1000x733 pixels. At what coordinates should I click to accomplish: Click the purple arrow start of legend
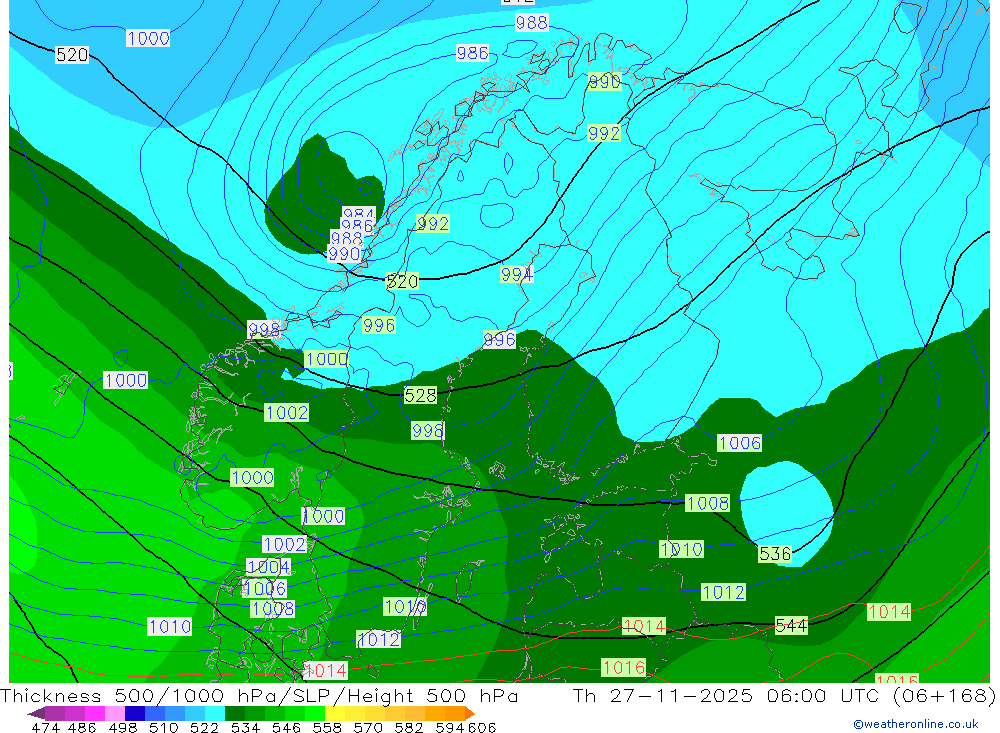click(36, 713)
